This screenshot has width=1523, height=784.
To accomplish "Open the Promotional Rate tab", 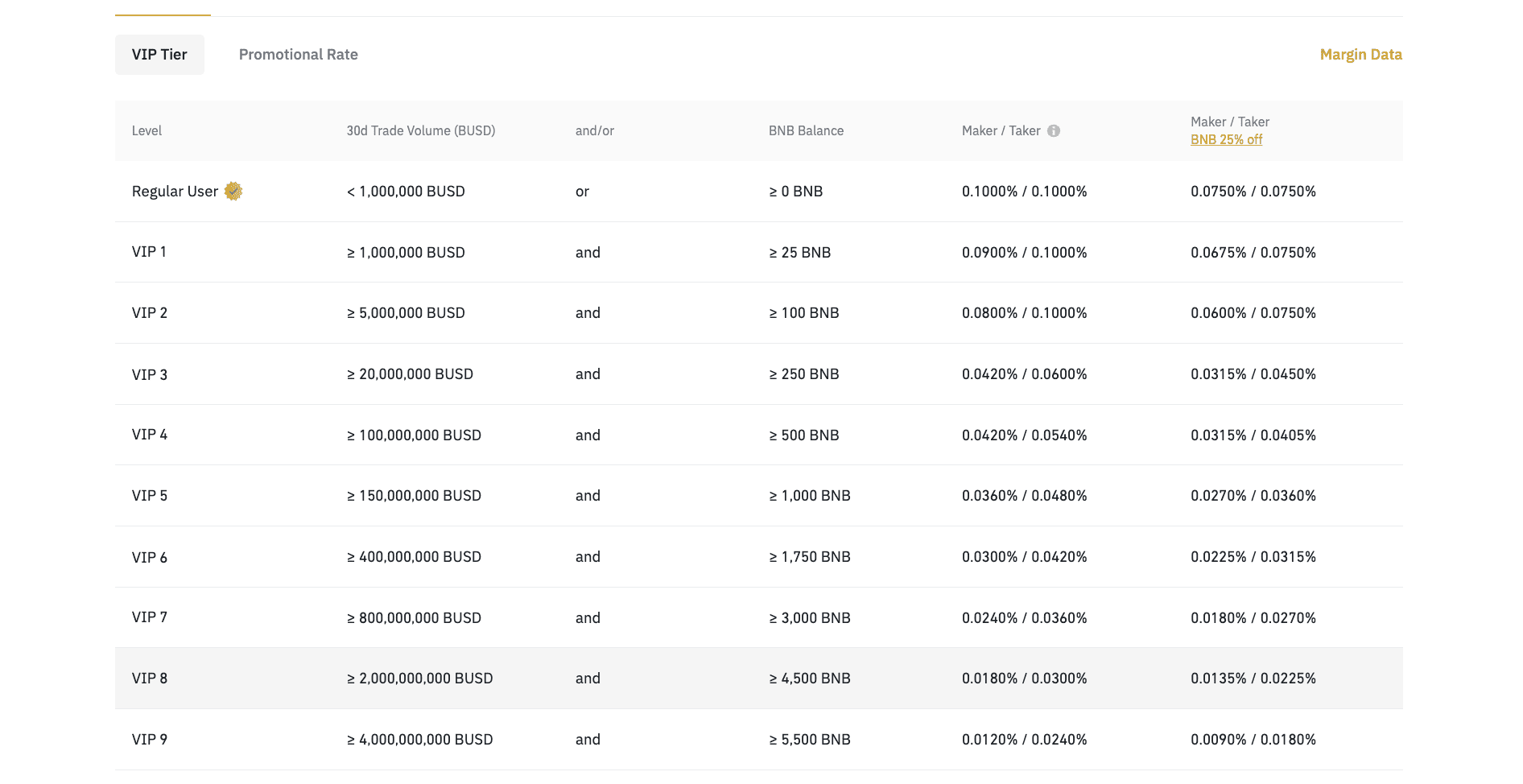I will pos(298,55).
